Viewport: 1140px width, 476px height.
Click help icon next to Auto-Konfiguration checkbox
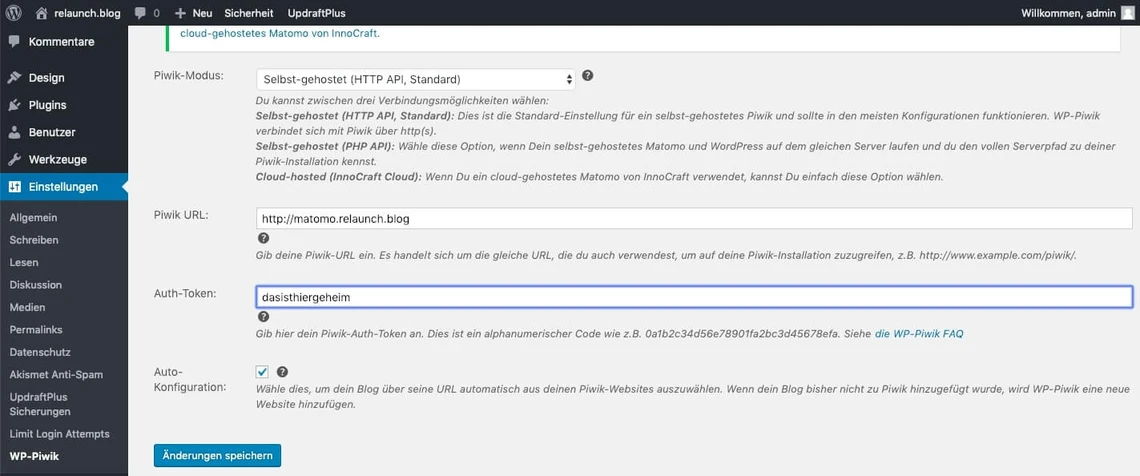click(282, 371)
